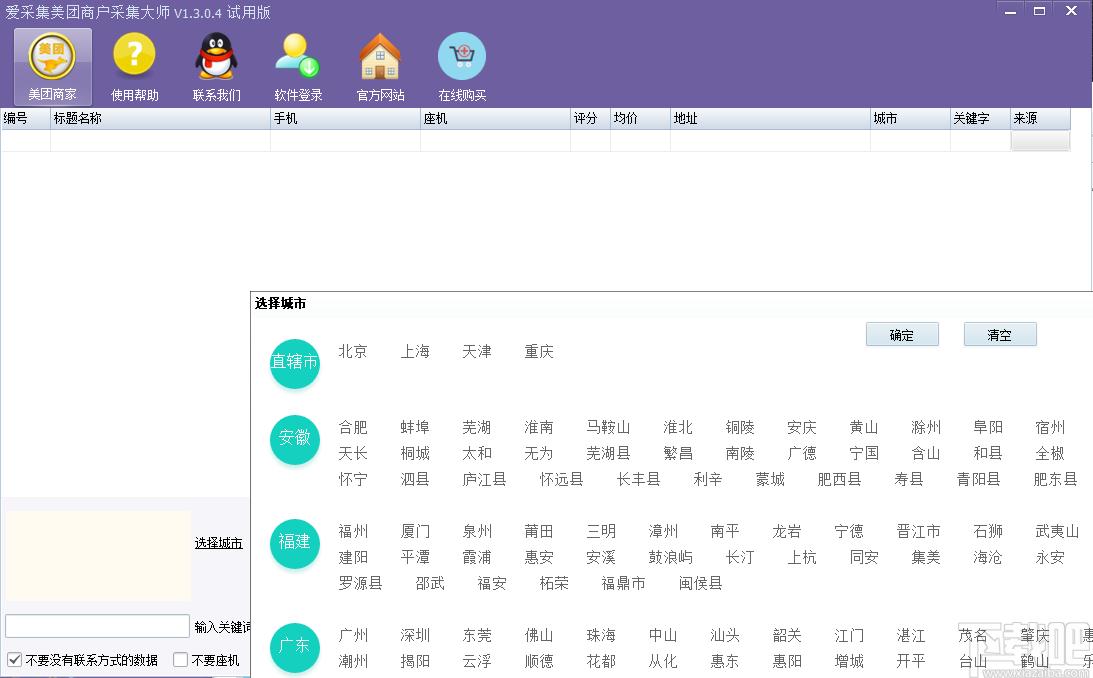Viewport: 1093px width, 678px height.
Task: Choose city 佛山
Action: click(539, 635)
